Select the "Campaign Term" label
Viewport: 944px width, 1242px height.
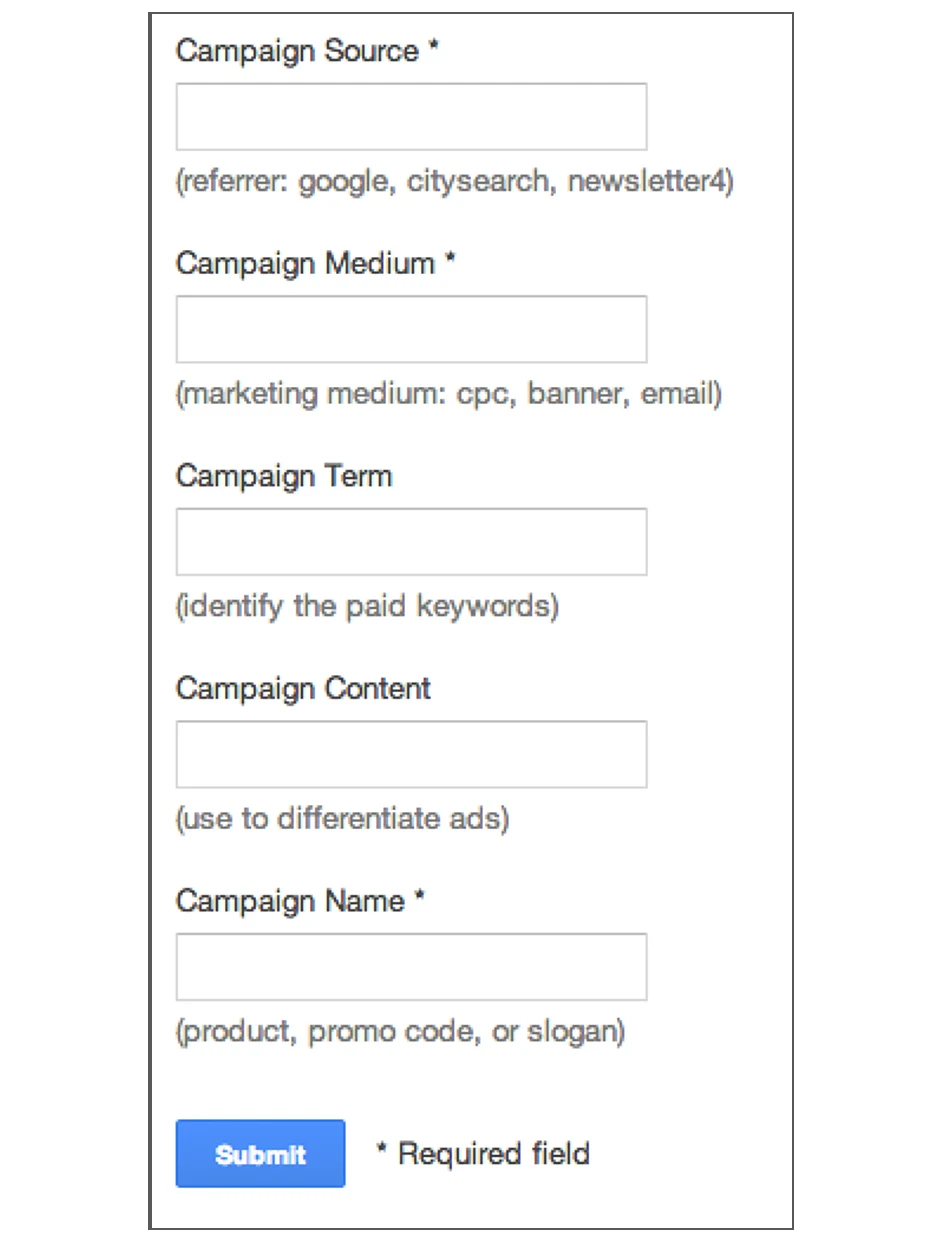pos(284,476)
